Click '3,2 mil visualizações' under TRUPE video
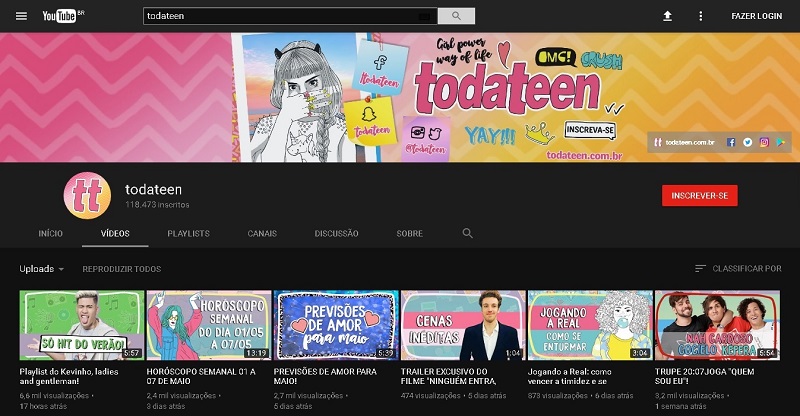Screen dimensions: 800x416 click(x=690, y=396)
